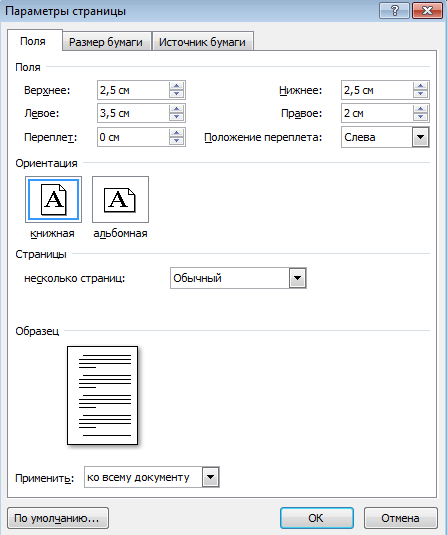Click the help question mark button
Screen dimensions: 447x535
(394, 11)
